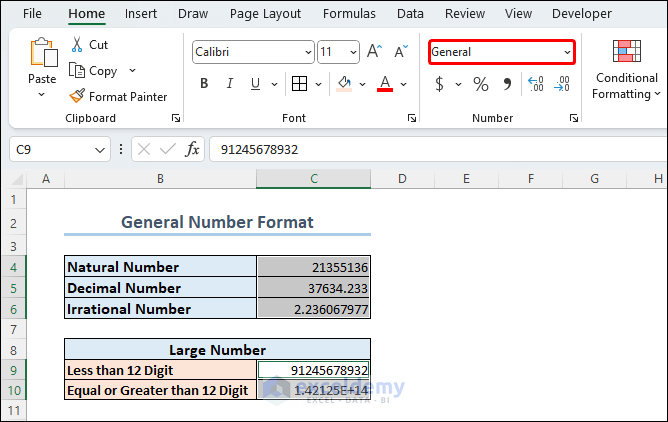Select column C header
Viewport: 668px width, 422px height.
pos(314,178)
